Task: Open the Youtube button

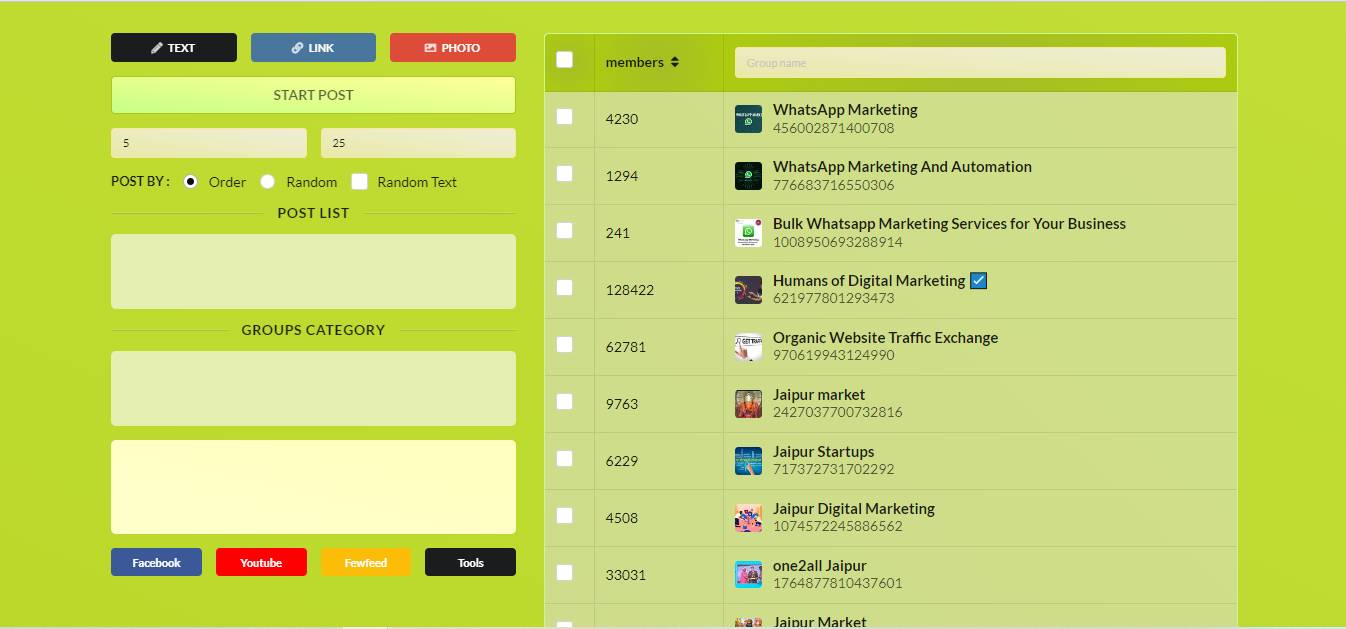Action: 261,562
